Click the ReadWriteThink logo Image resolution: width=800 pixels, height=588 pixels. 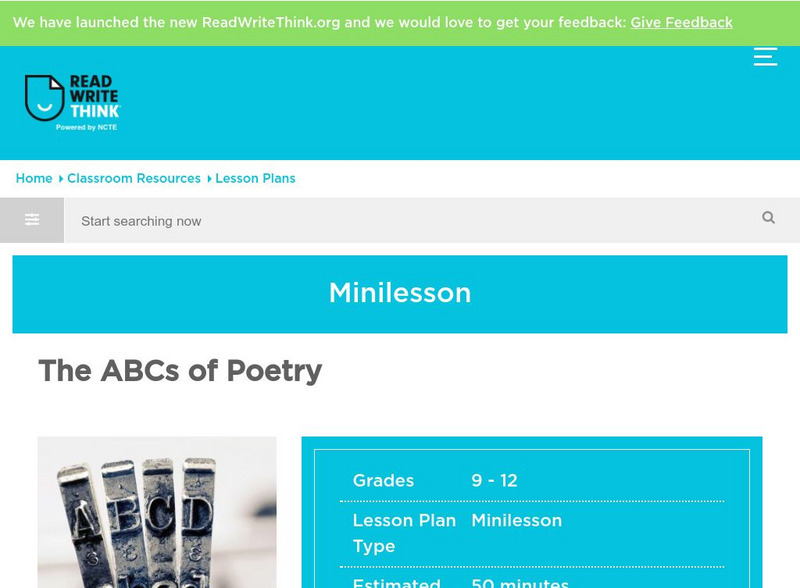(72, 98)
